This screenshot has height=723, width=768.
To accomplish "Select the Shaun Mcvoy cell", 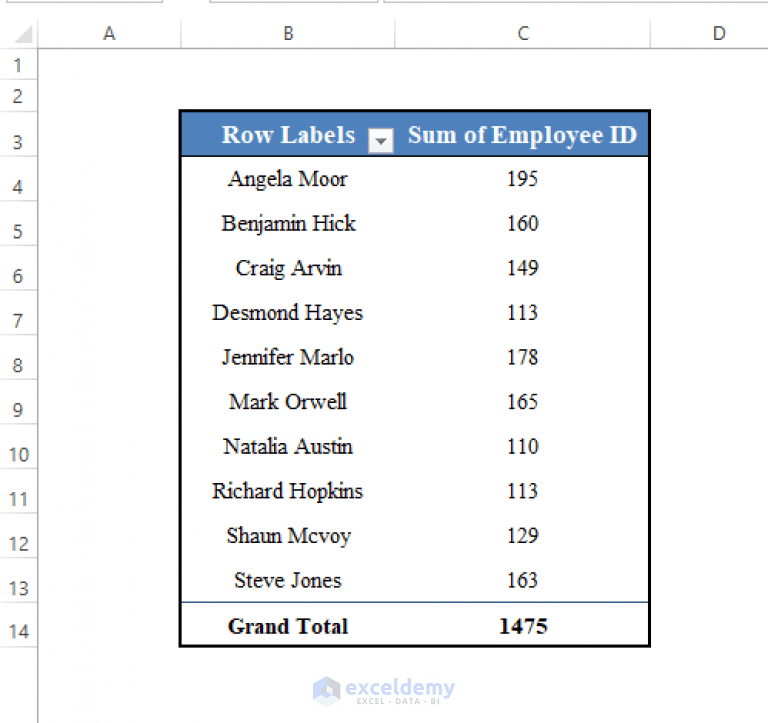I will (x=288, y=535).
